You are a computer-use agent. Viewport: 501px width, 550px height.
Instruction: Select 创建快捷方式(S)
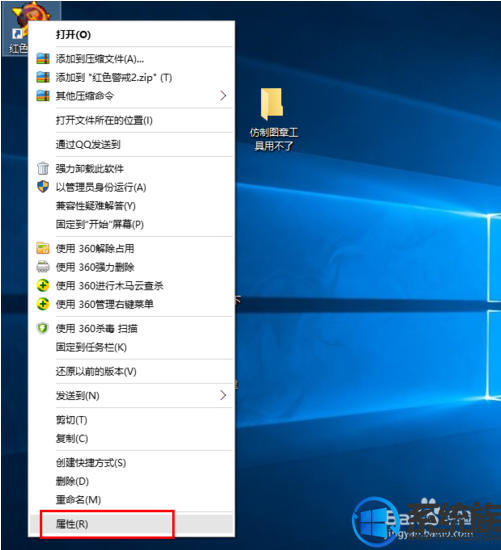point(131,462)
